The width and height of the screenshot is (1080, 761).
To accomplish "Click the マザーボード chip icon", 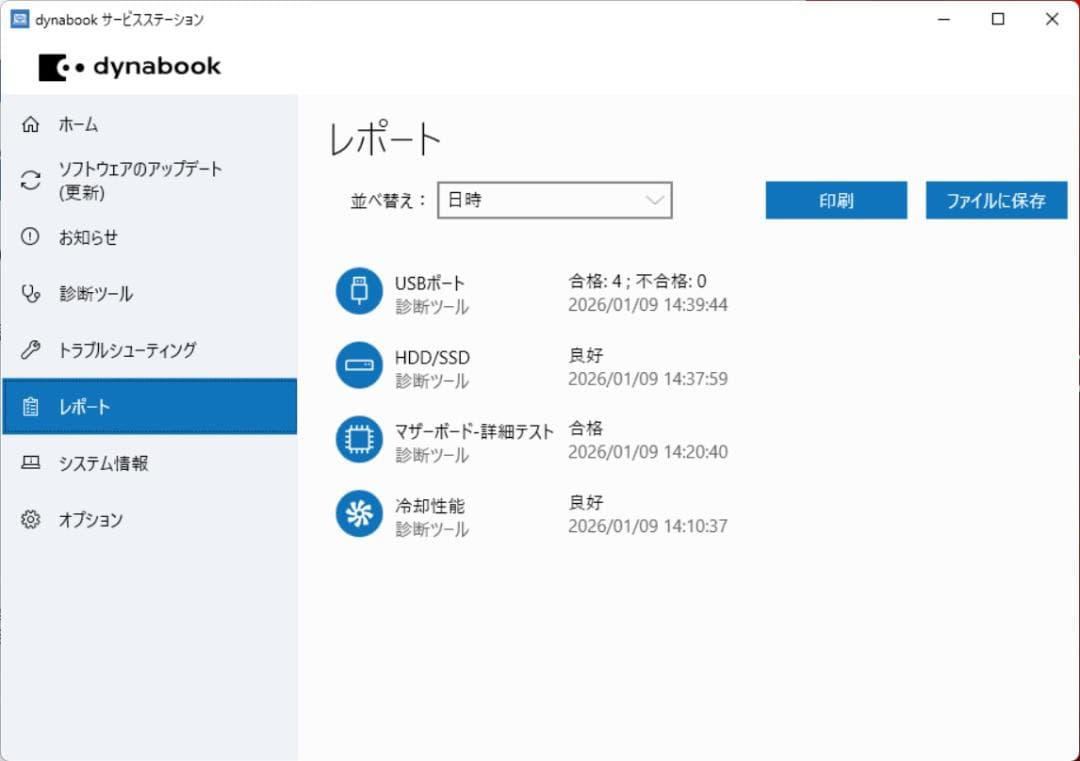I will (358, 439).
